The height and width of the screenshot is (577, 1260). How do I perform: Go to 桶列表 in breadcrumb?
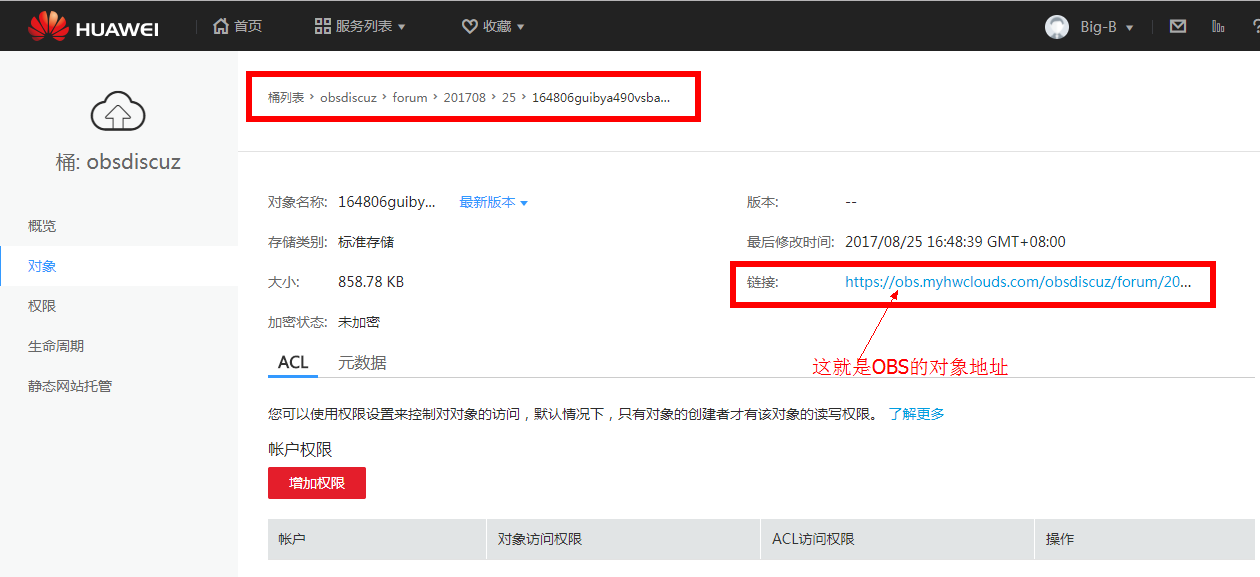286,98
